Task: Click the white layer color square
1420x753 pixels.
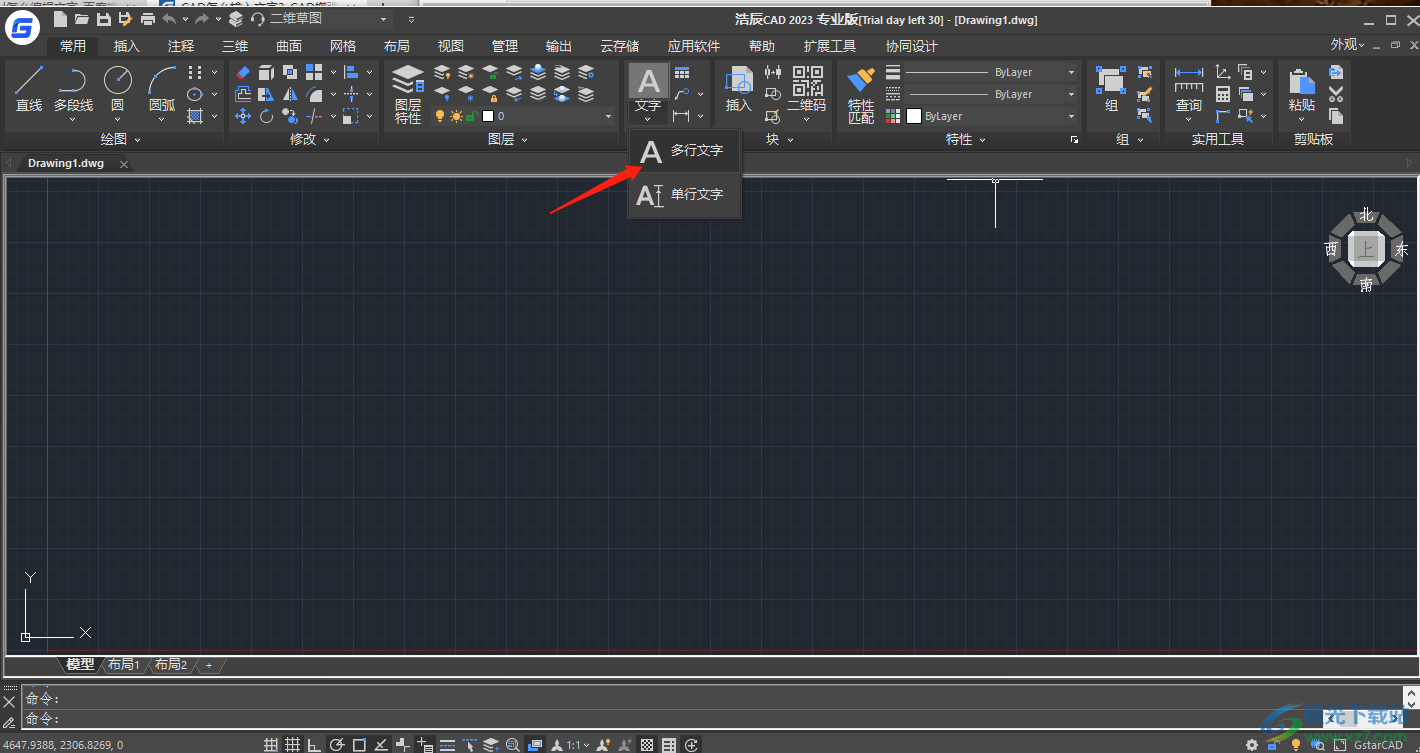Action: [x=487, y=116]
